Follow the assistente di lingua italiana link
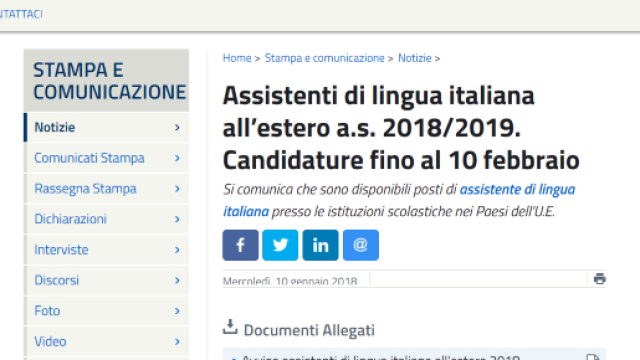Viewport: 640px width, 360px height. pyautogui.click(x=517, y=189)
